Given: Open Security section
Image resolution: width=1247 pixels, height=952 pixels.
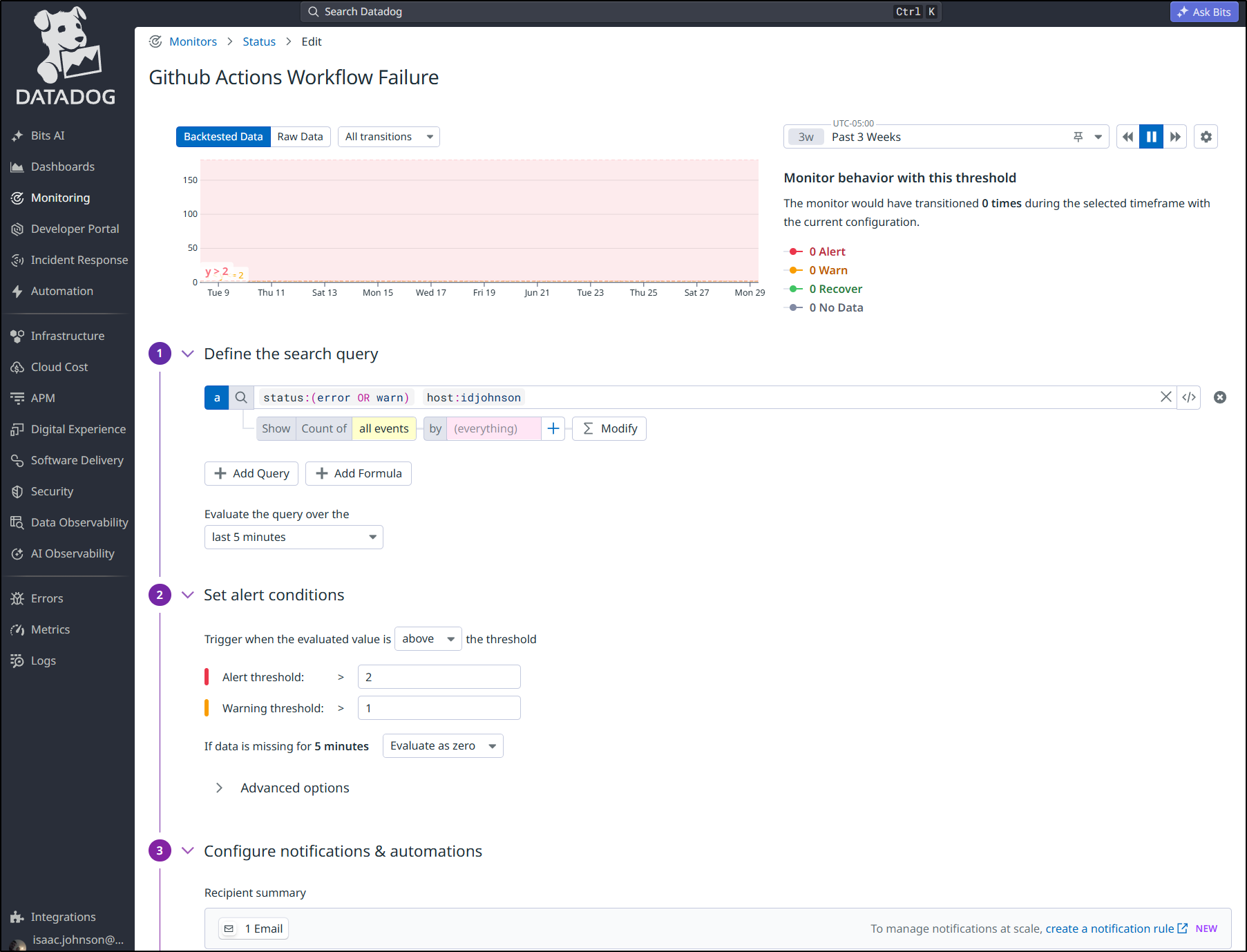Looking at the screenshot, I should tap(52, 491).
